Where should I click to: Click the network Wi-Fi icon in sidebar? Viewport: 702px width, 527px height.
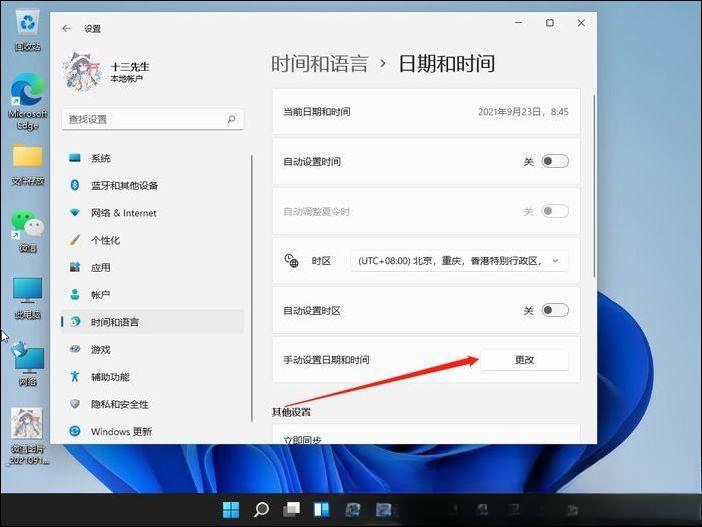[75, 212]
